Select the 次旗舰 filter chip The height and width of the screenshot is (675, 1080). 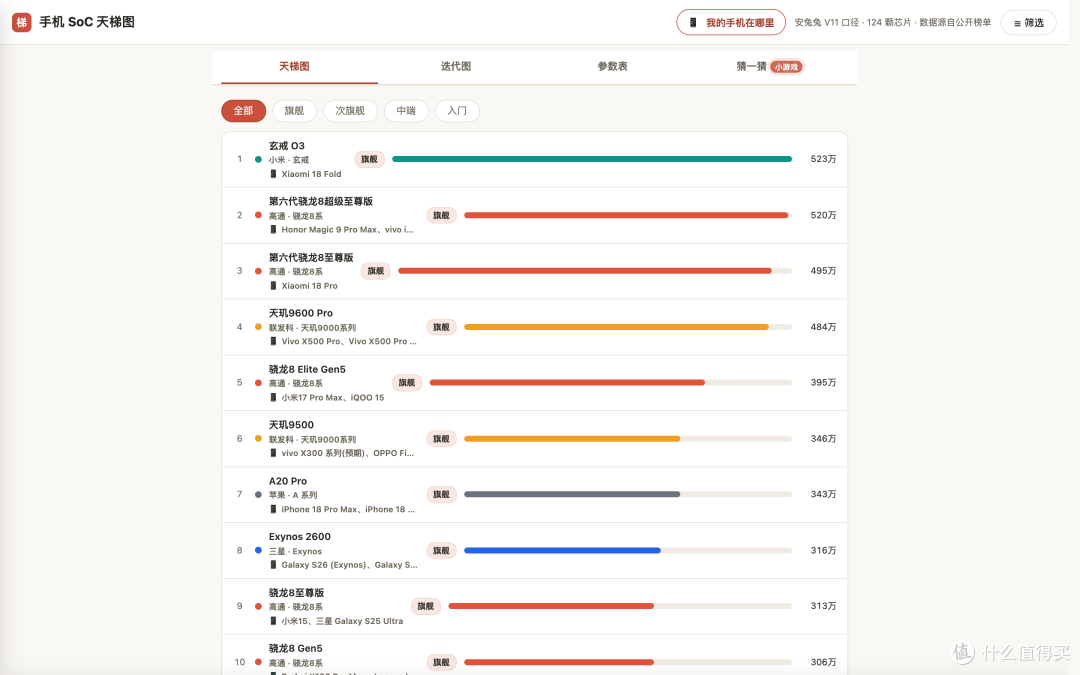[x=350, y=111]
